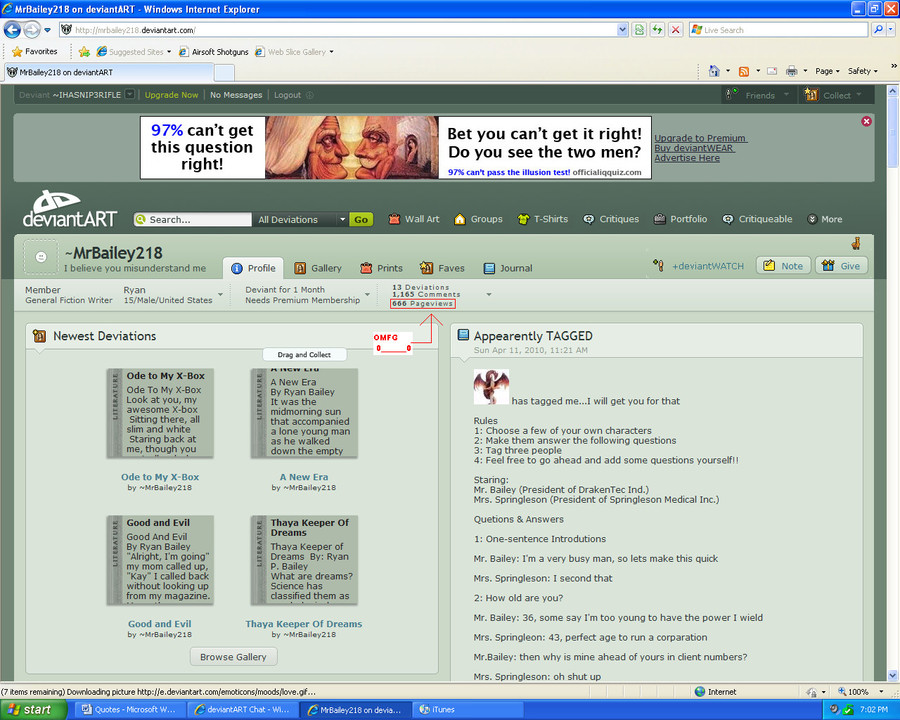Click the Read Mail envelope icon

tap(772, 71)
